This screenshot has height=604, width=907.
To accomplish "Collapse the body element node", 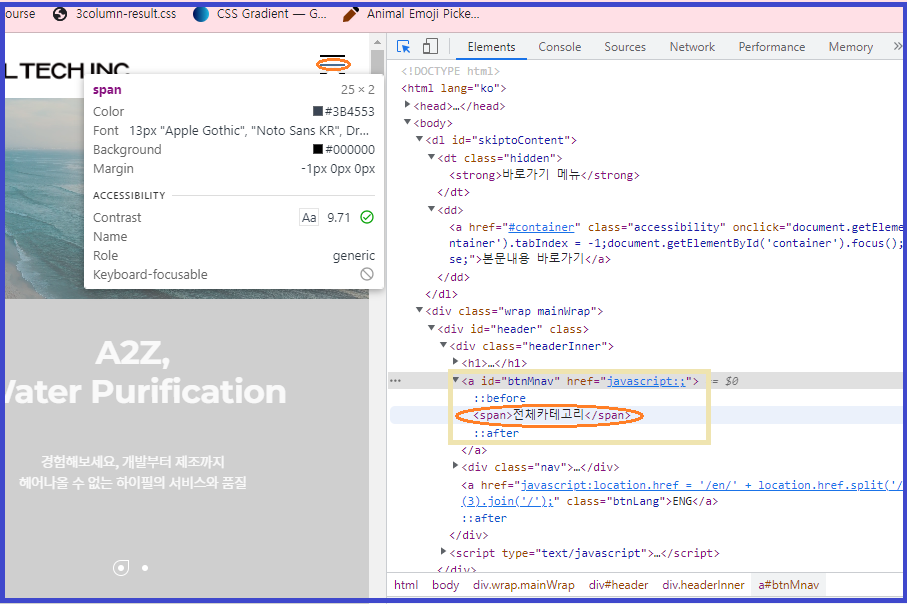I will pos(407,122).
